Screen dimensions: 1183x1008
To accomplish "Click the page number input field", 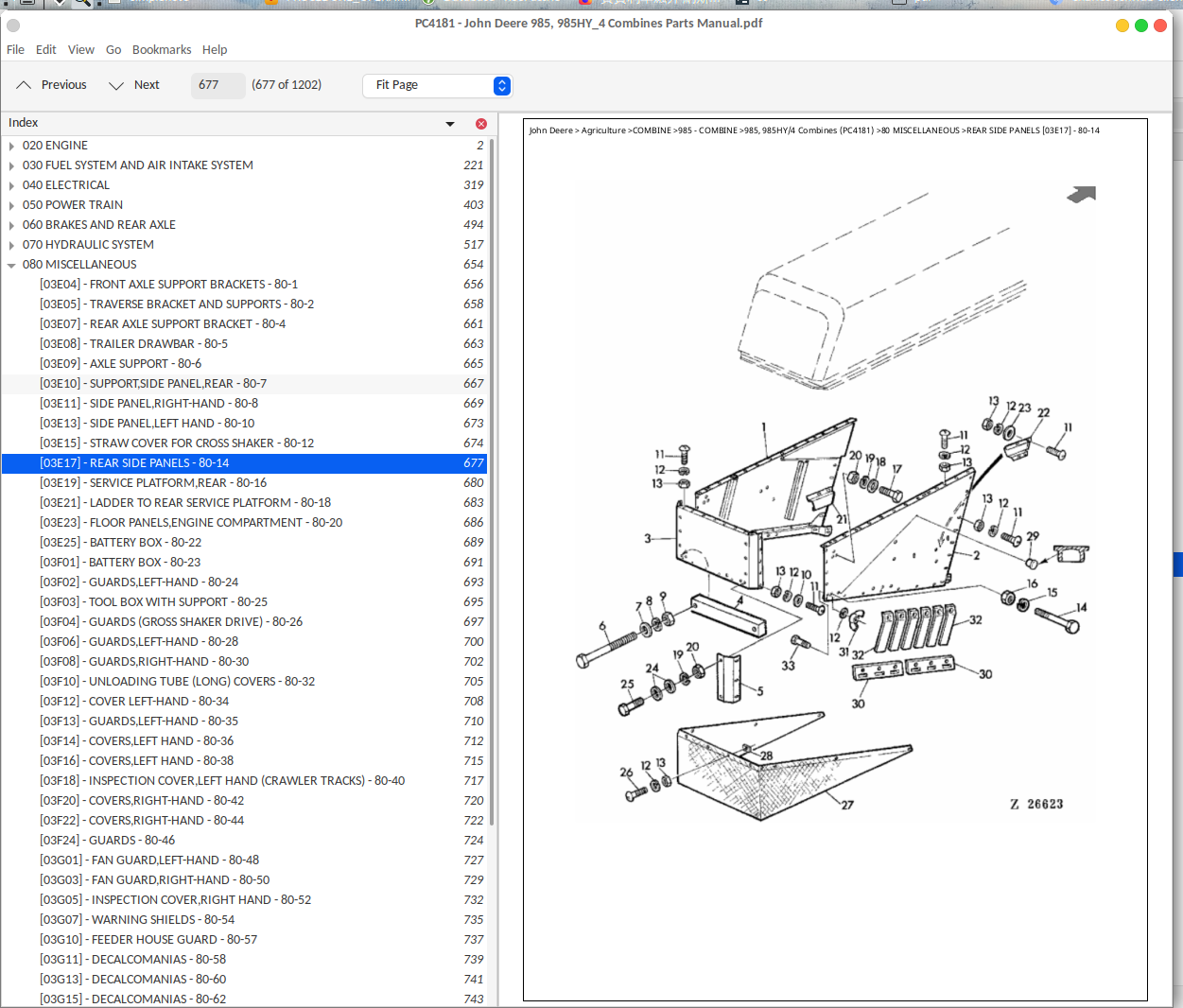I will (x=217, y=85).
